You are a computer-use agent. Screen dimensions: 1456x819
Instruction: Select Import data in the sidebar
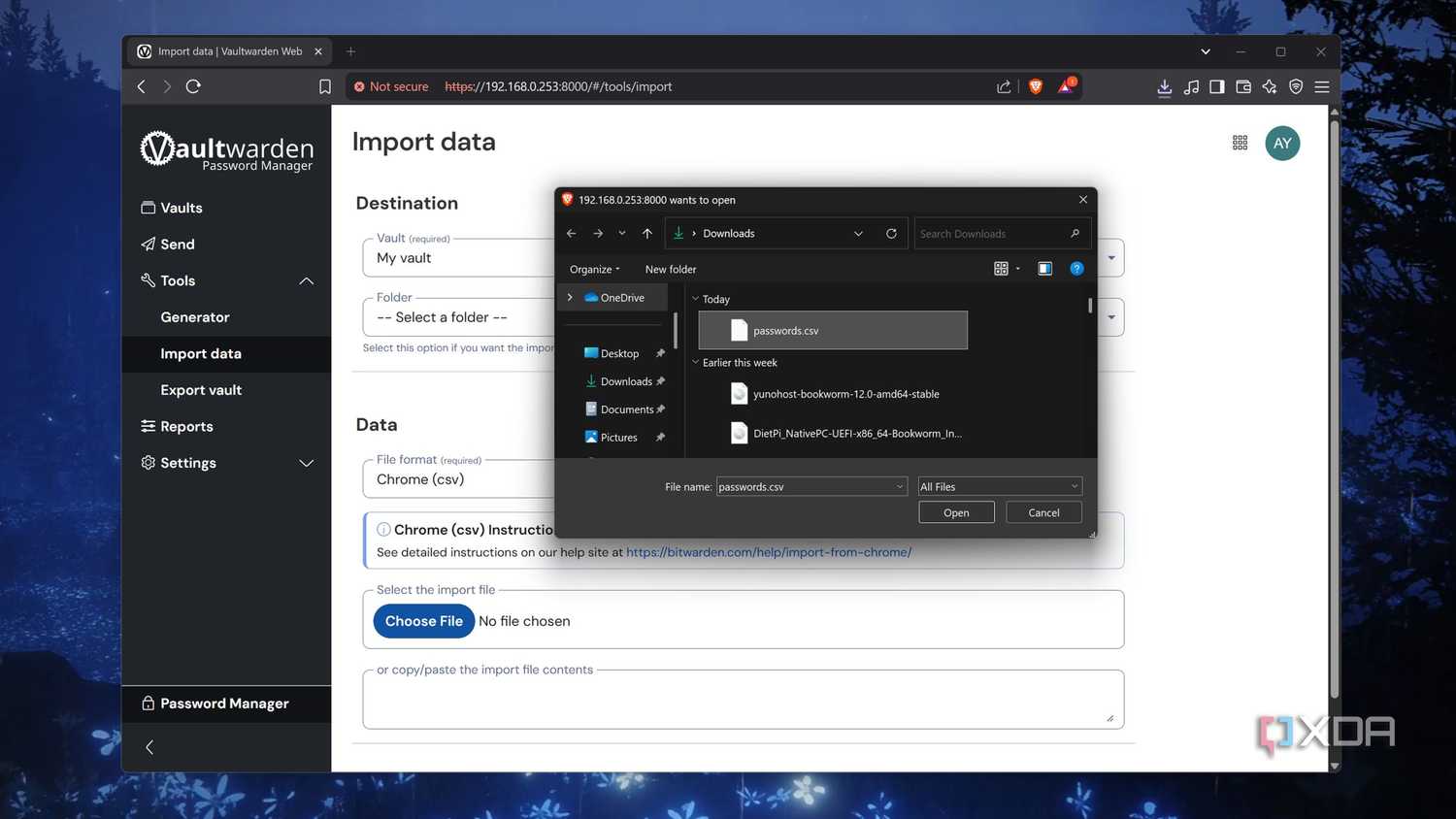(226, 353)
